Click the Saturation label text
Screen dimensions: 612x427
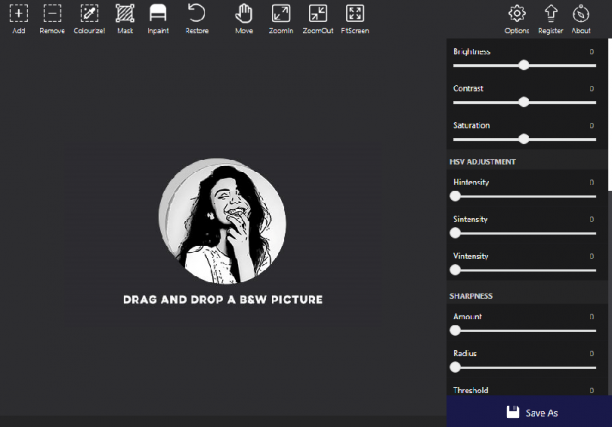coord(471,125)
